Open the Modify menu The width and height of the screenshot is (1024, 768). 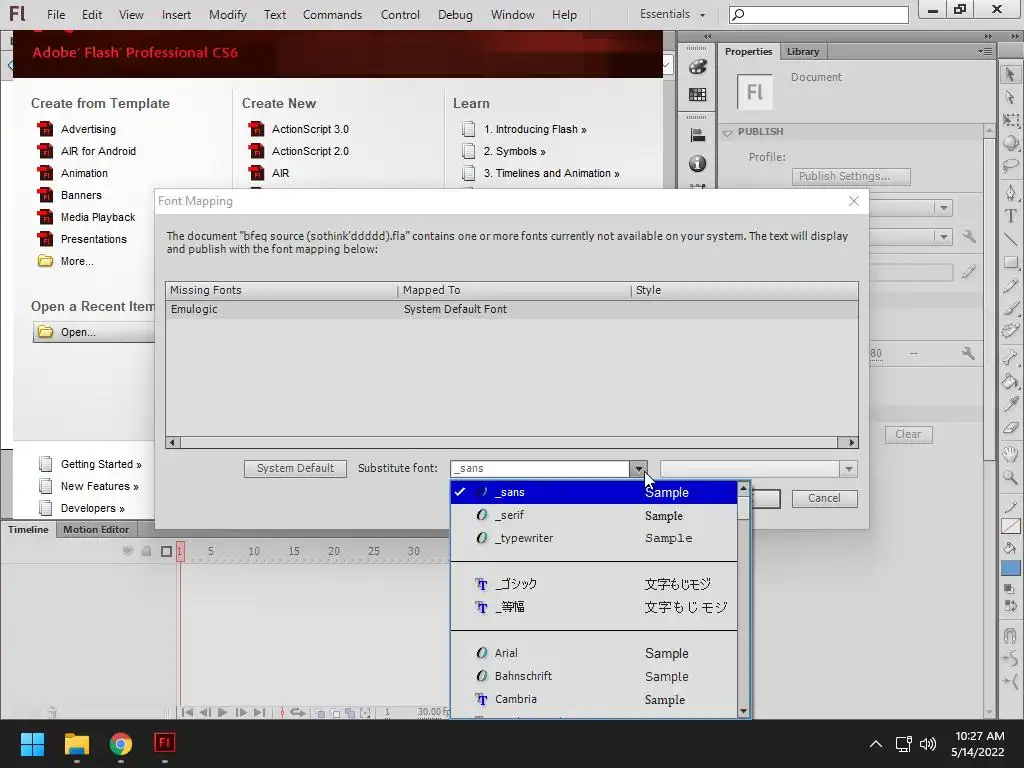tap(228, 14)
